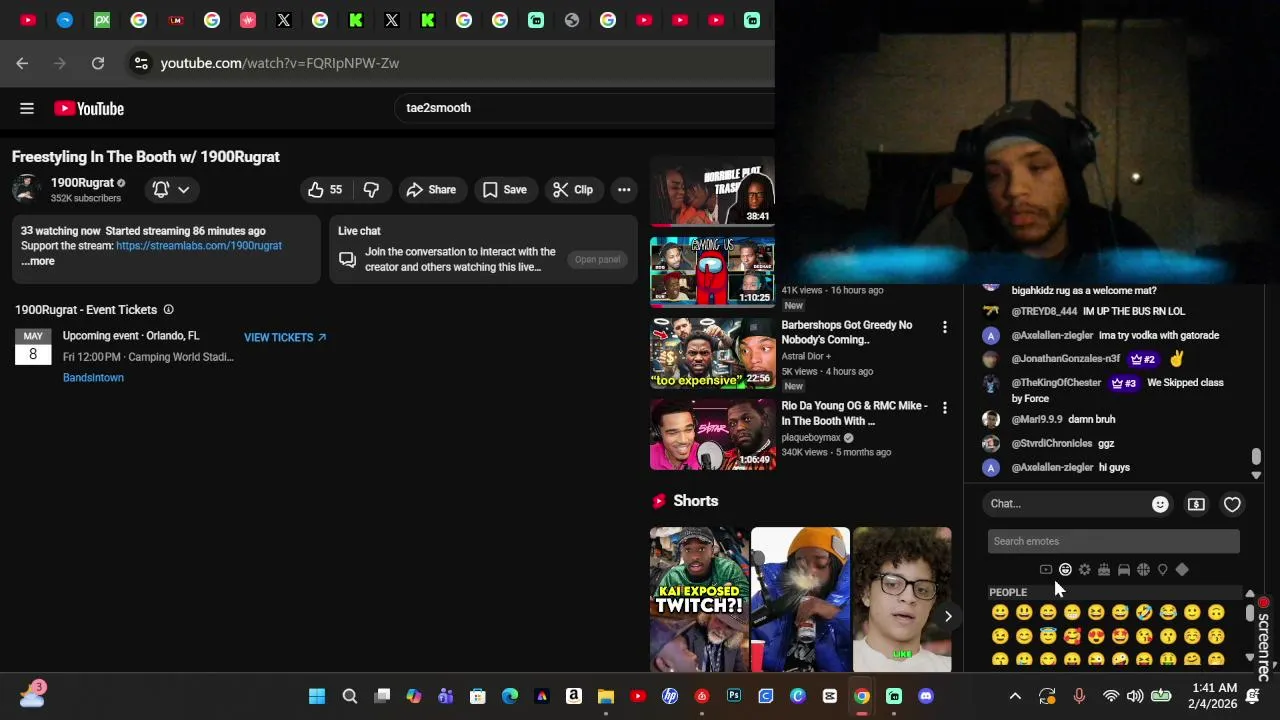This screenshot has height=720, width=1280.
Task: Insert the halo angel emoji
Action: coord(1048,636)
